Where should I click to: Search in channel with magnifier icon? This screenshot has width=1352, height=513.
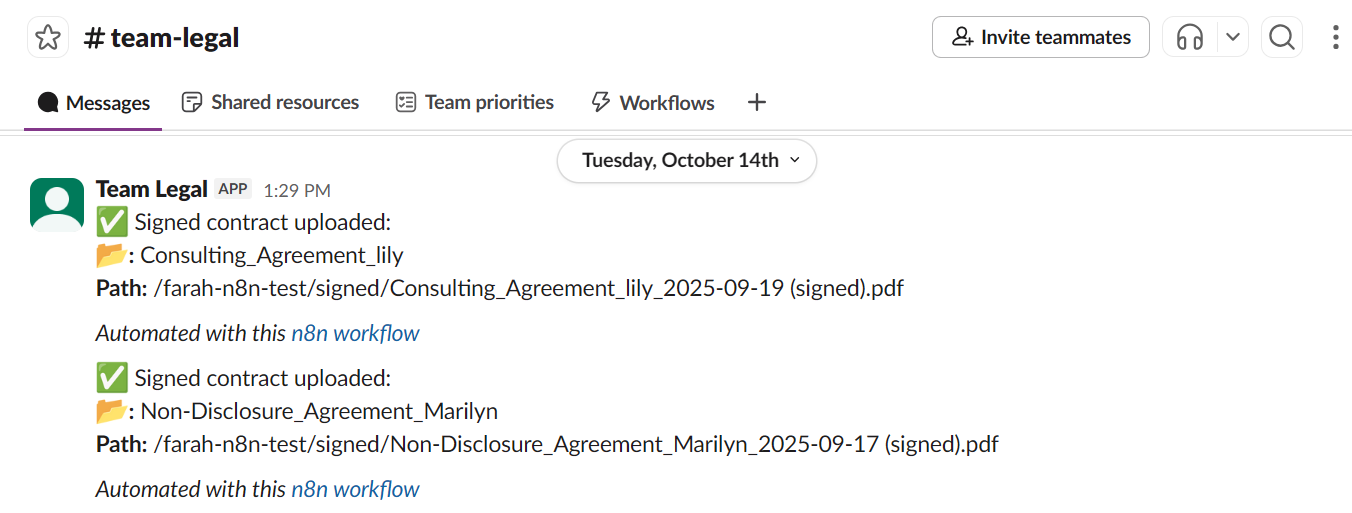(1281, 38)
